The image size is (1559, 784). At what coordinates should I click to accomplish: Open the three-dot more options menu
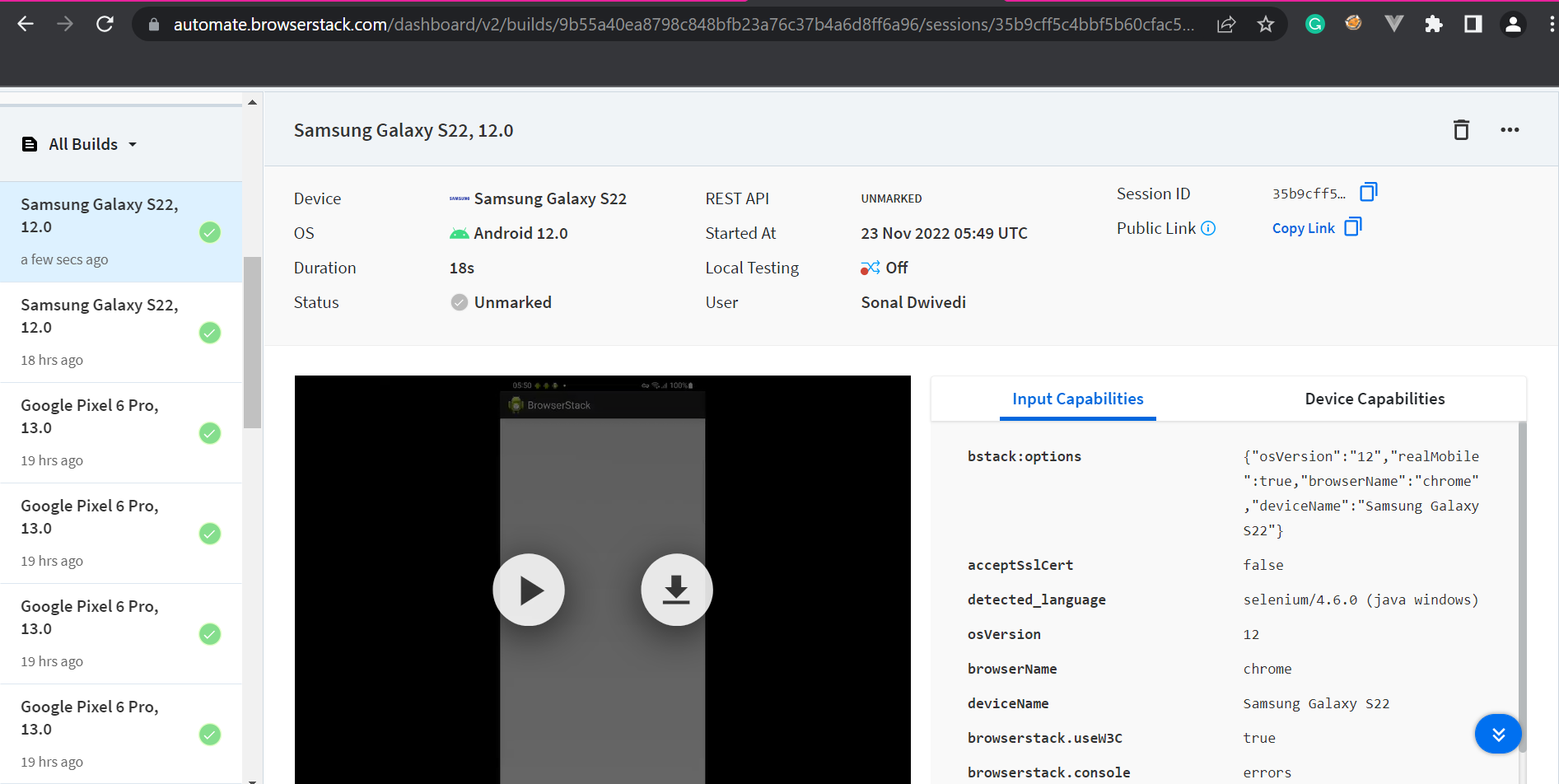[x=1510, y=130]
